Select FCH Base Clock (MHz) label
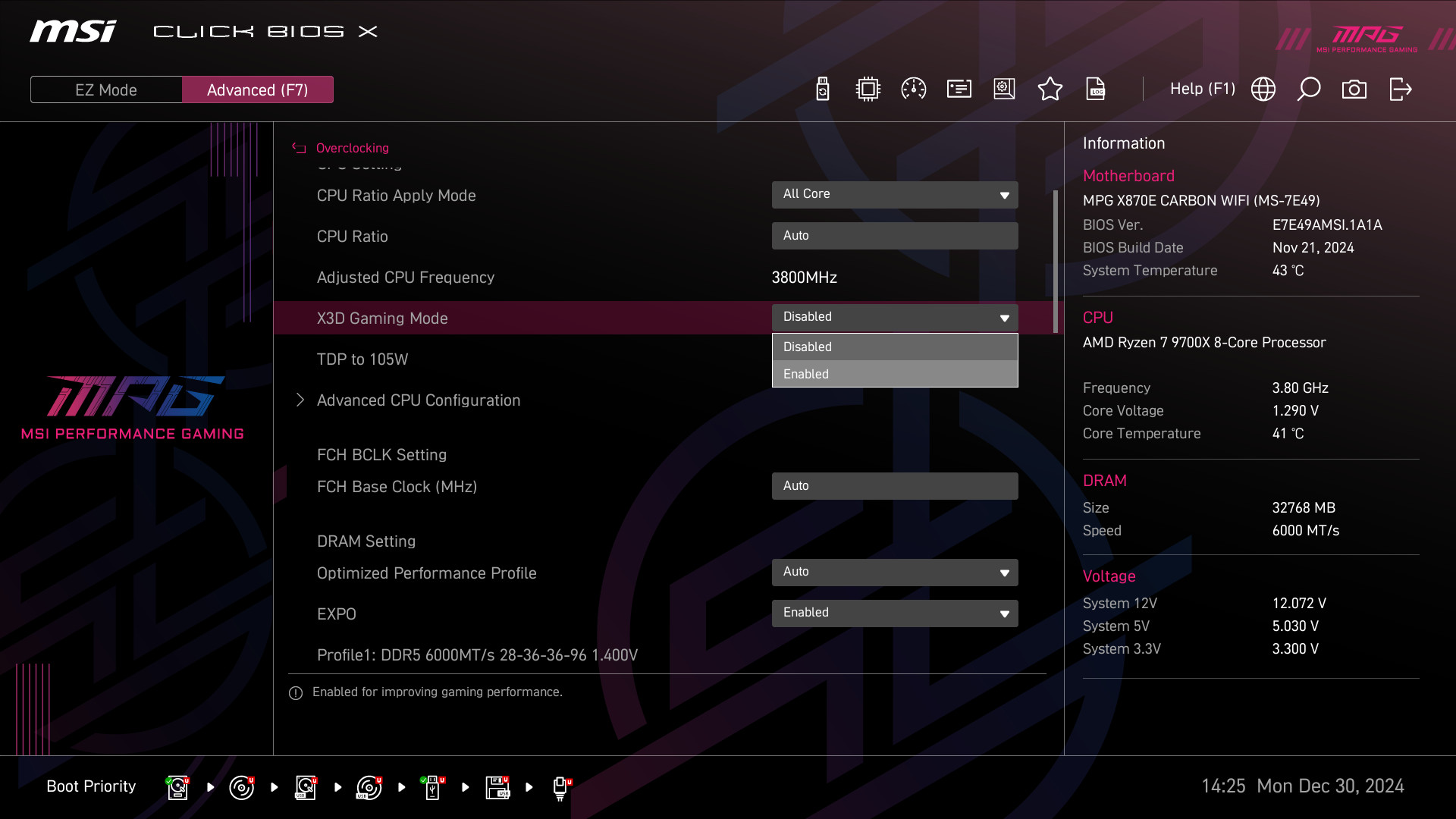 point(397,487)
